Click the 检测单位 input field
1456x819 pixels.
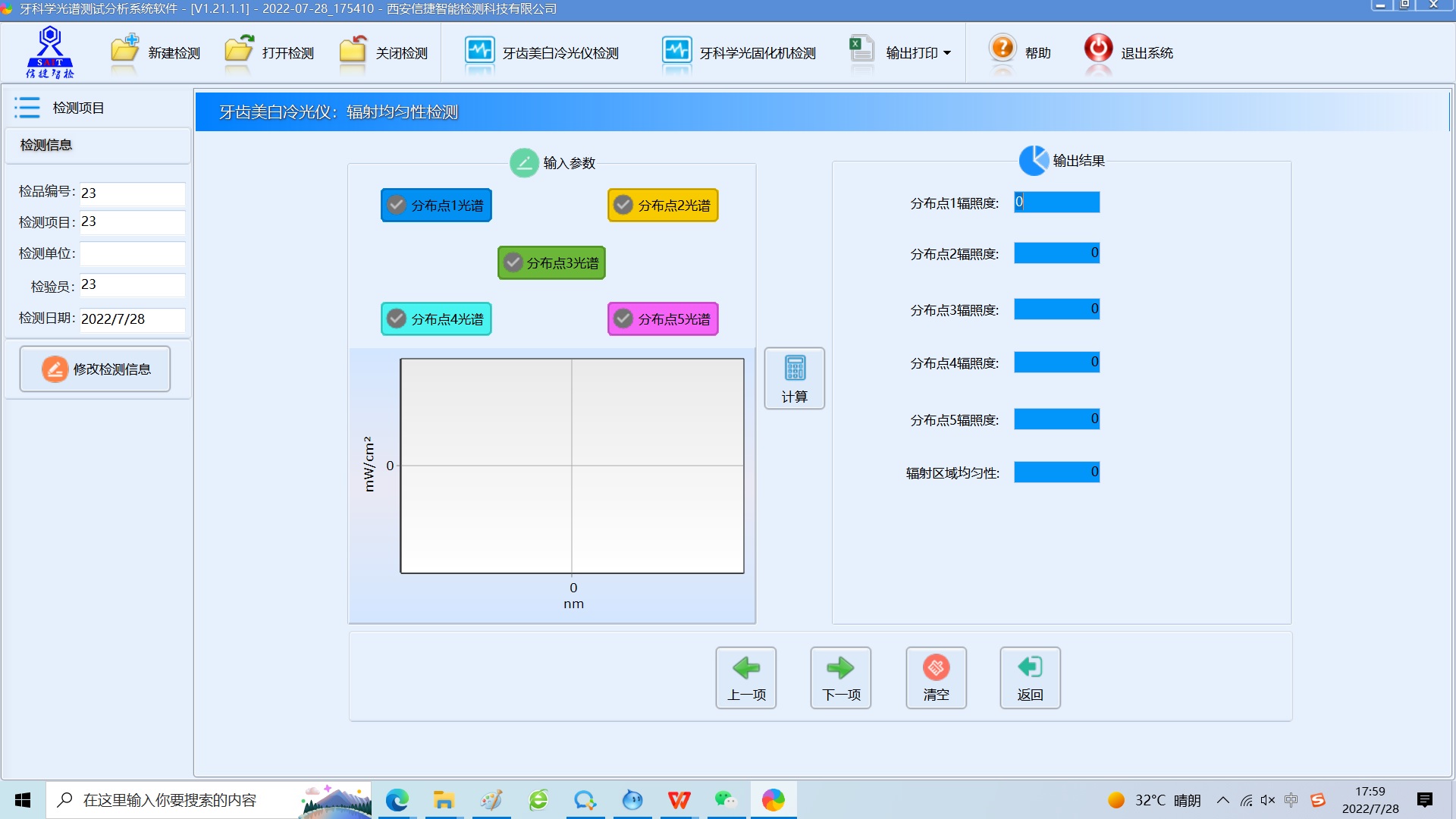(133, 253)
